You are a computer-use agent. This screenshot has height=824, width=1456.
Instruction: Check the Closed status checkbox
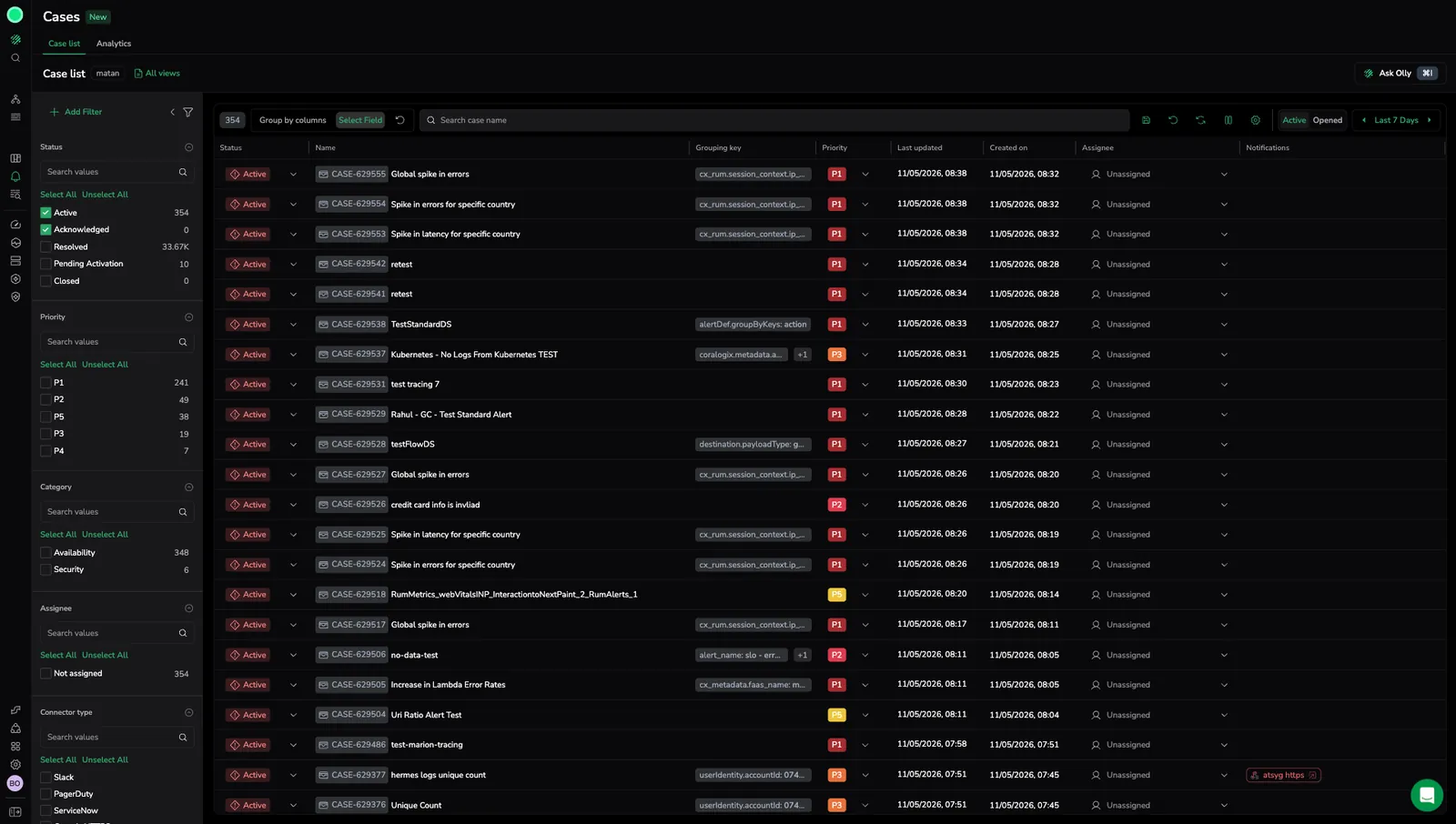pyautogui.click(x=45, y=281)
